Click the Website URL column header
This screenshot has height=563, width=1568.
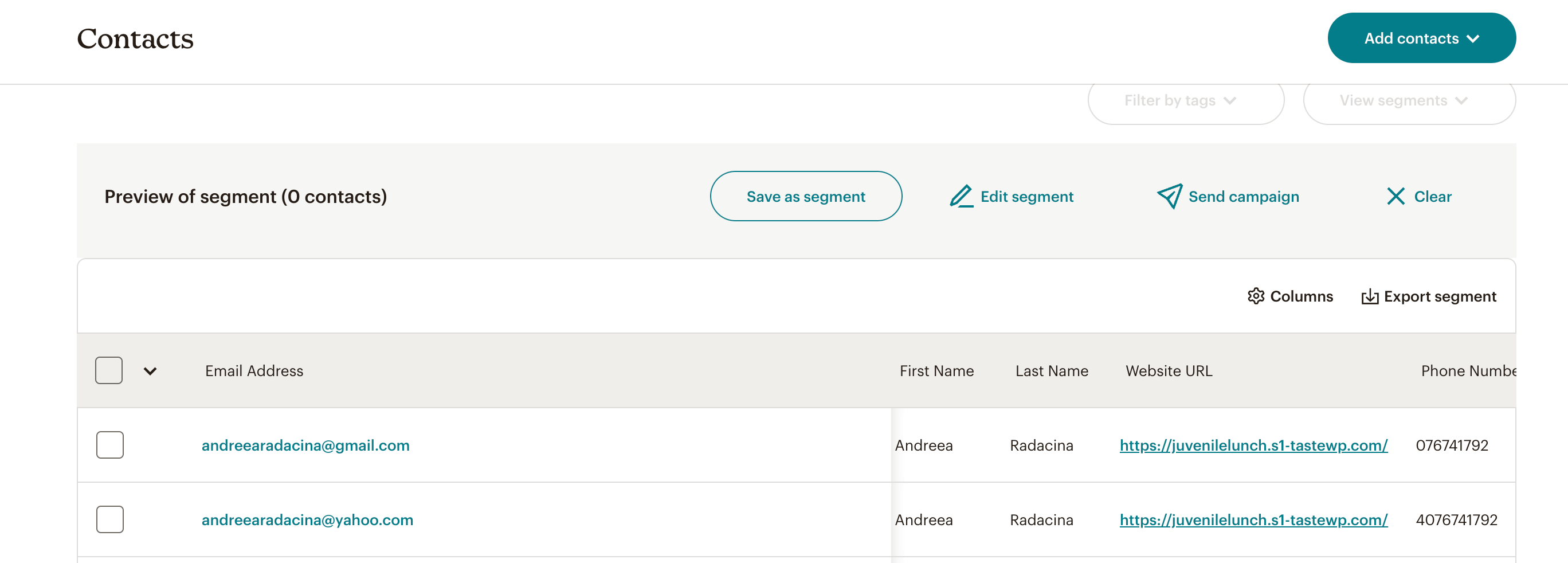[1169, 372]
